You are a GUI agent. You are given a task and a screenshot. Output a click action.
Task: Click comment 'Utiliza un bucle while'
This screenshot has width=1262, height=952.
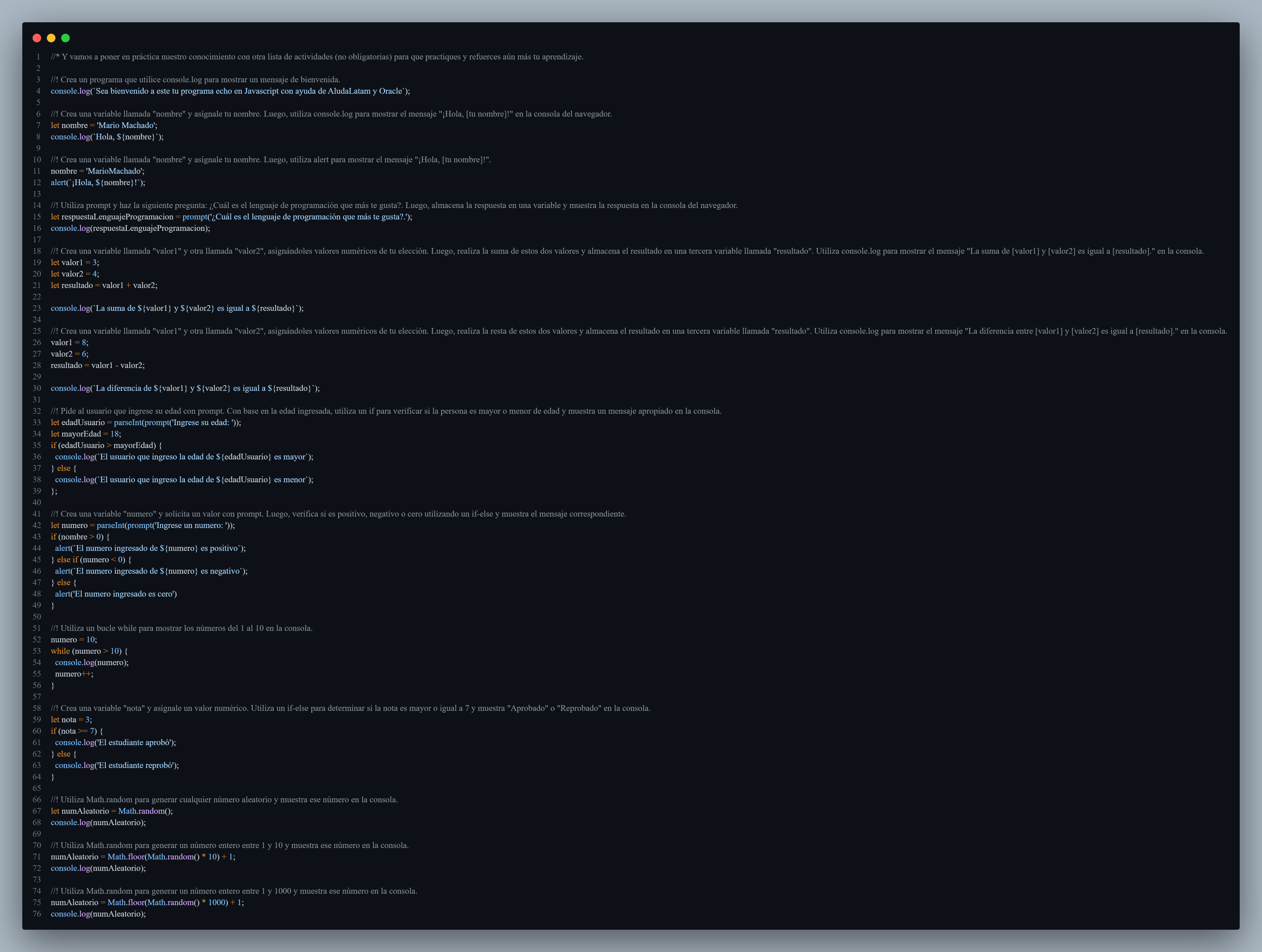point(182,628)
